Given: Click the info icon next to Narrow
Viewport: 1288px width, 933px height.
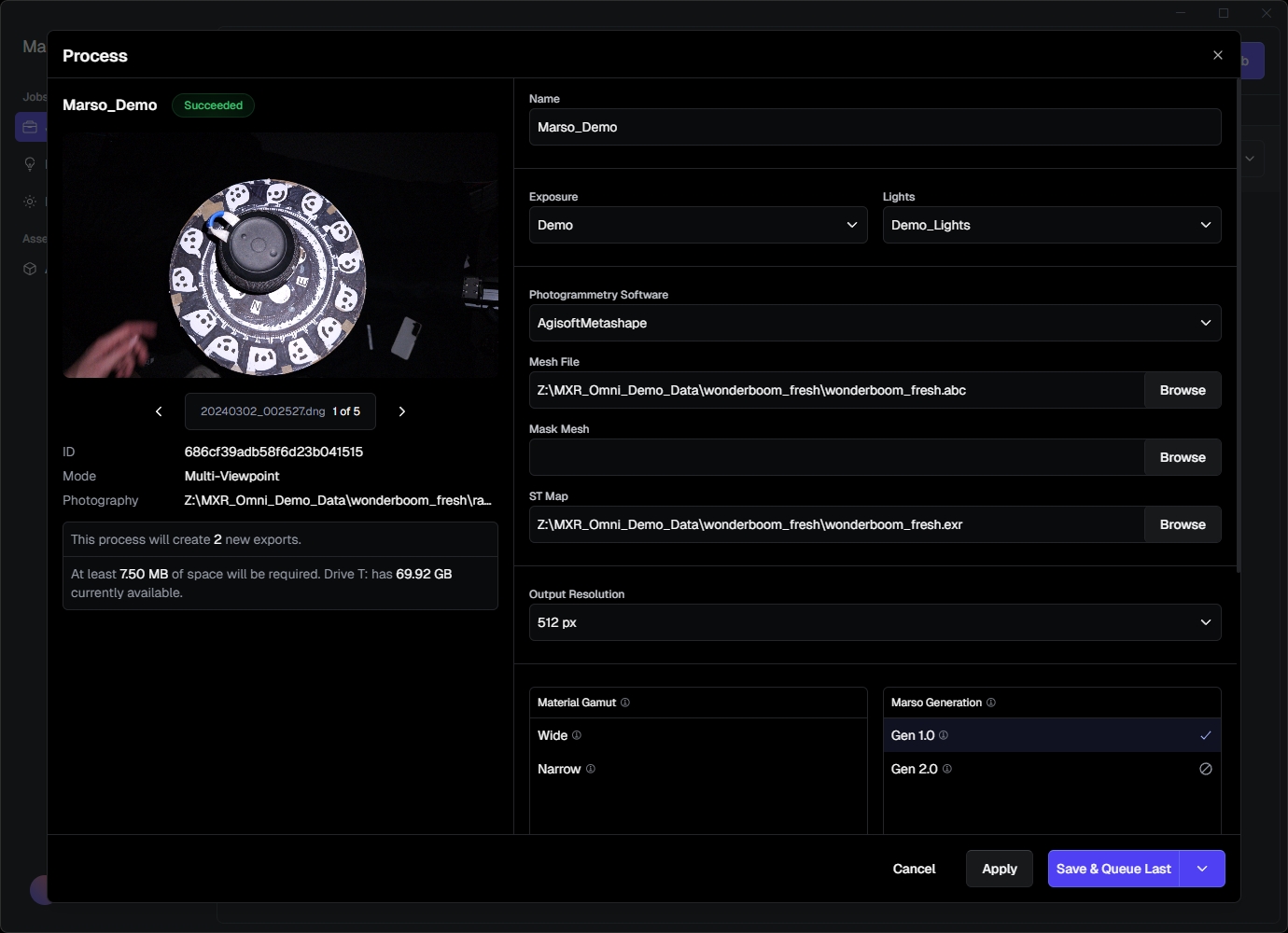Looking at the screenshot, I should coord(591,769).
